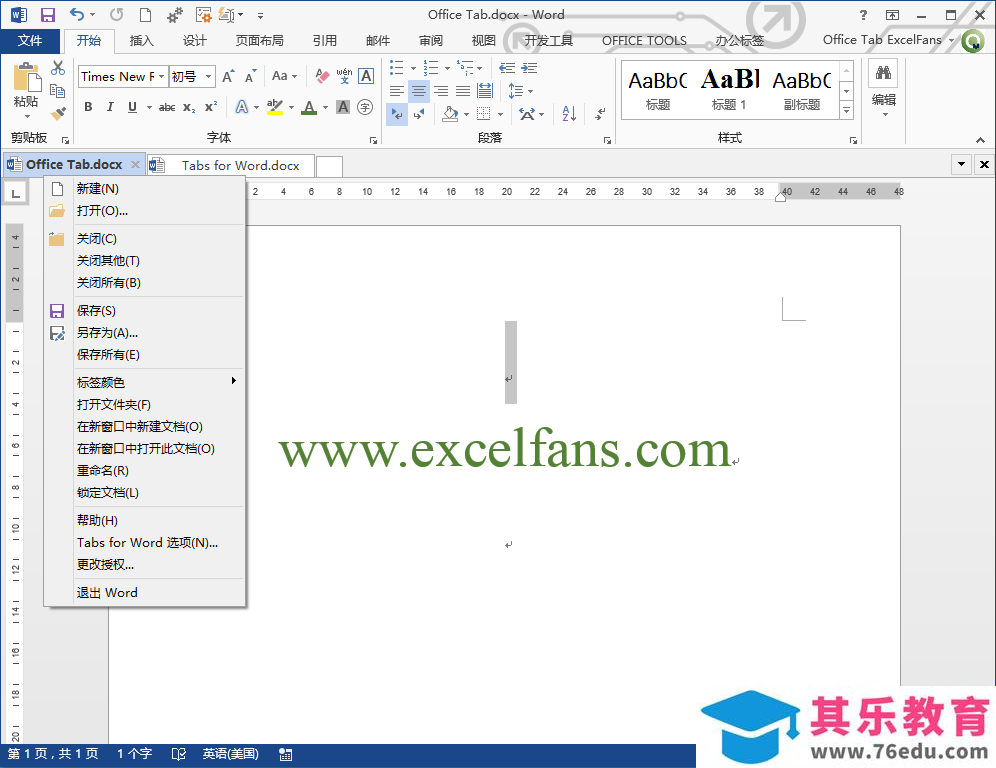Decrease font size with shrink font icon

[250, 76]
